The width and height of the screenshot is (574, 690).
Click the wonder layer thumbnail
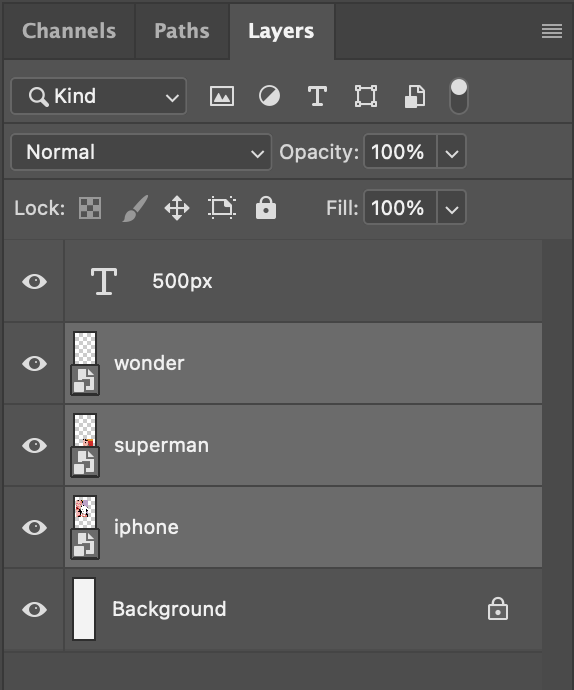coord(85,348)
